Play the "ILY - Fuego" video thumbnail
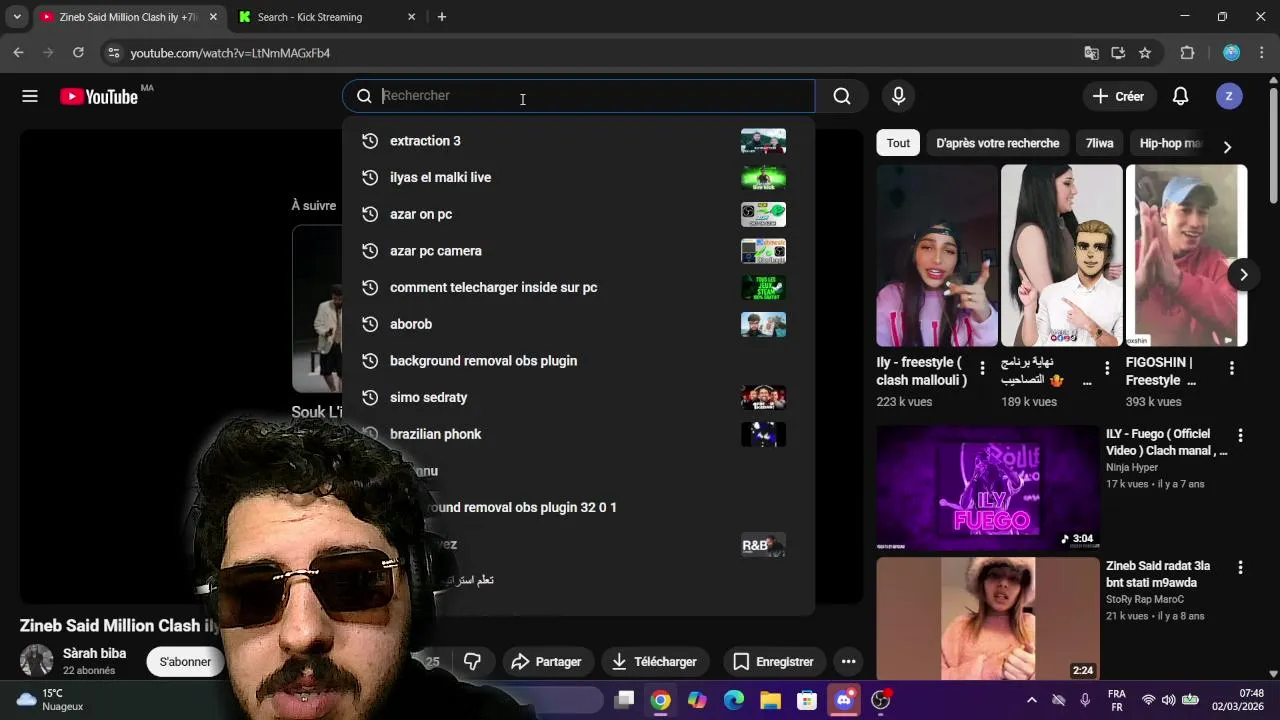 [x=988, y=488]
